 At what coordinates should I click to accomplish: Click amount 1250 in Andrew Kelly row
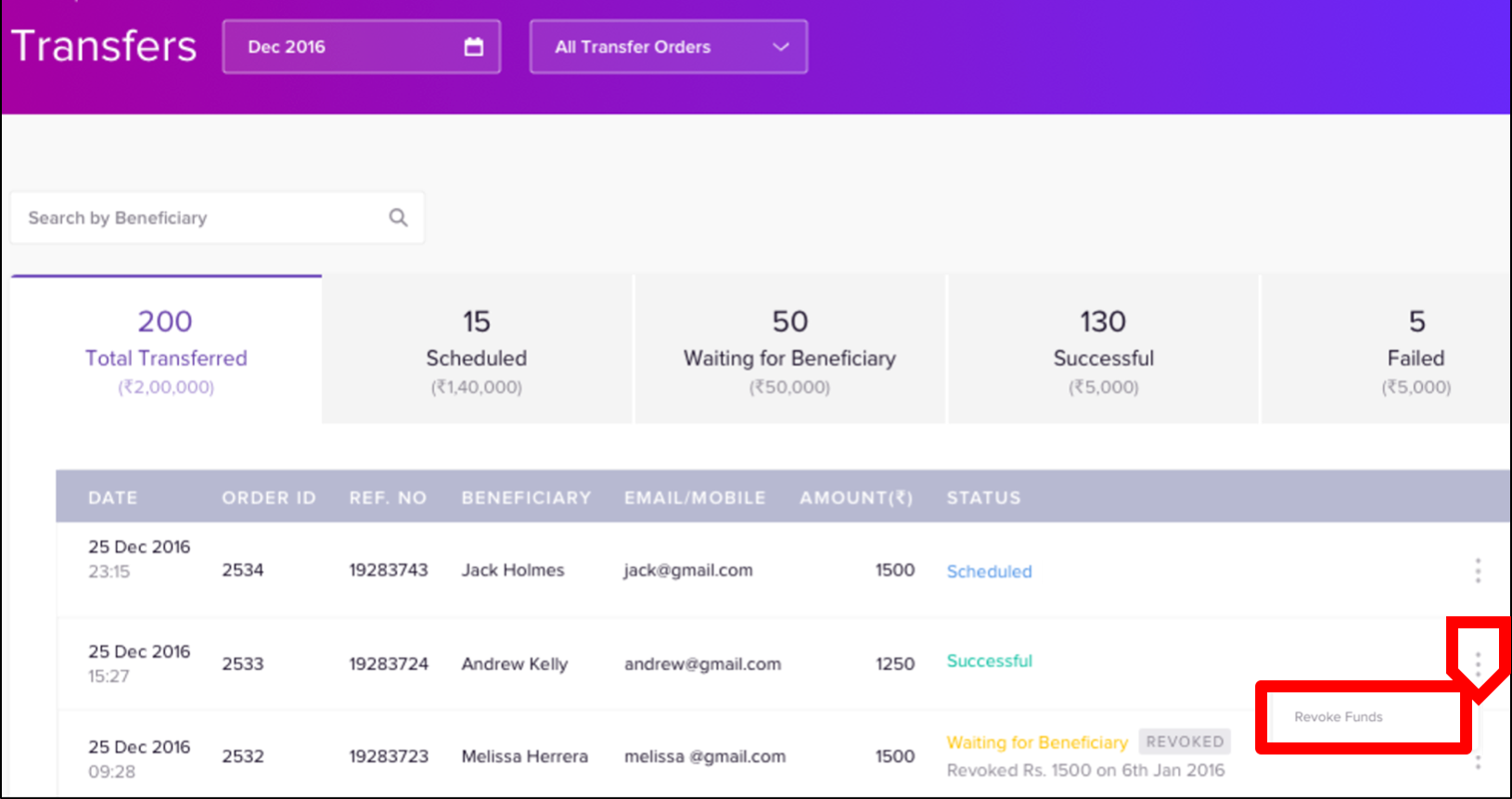click(895, 664)
